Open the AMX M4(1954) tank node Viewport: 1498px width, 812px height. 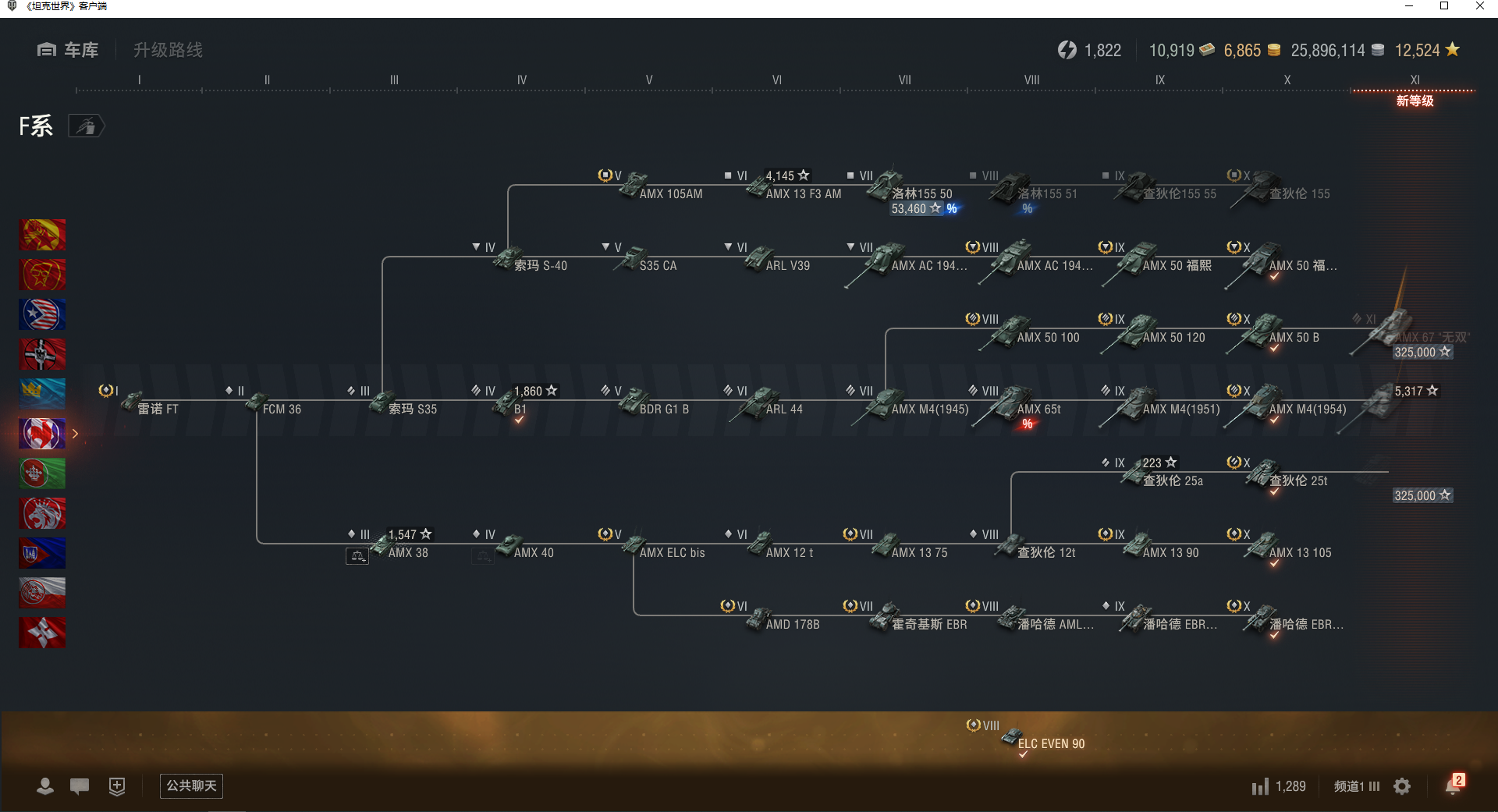pyautogui.click(x=1286, y=406)
